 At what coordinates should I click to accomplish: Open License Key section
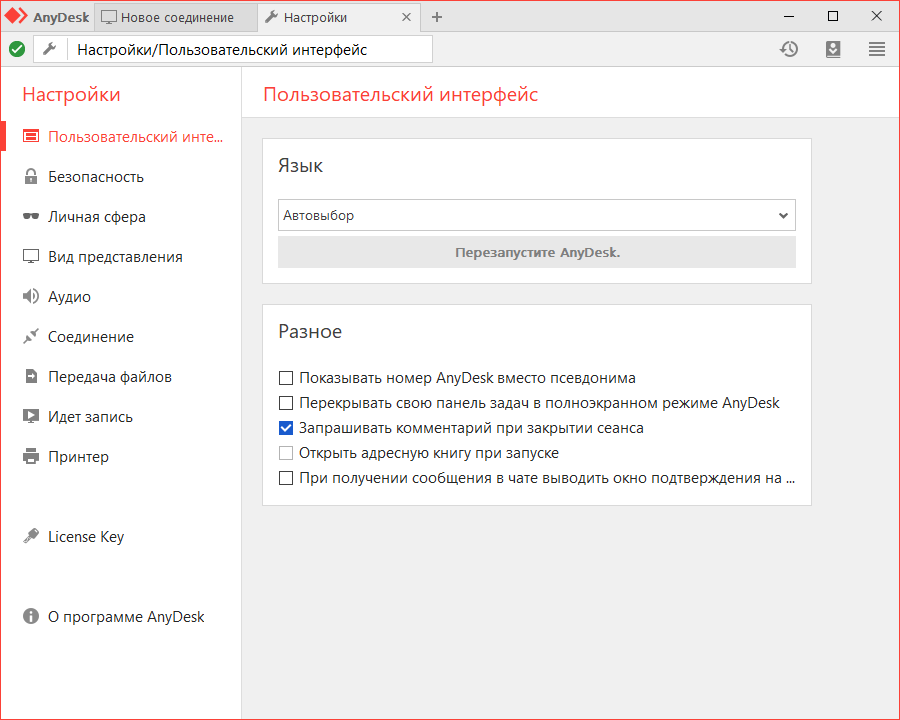pos(85,537)
